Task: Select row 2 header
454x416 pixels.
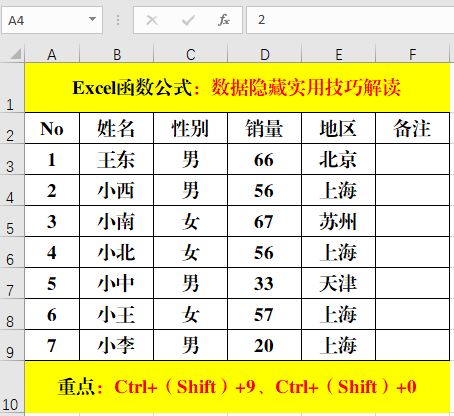Action: [12, 128]
